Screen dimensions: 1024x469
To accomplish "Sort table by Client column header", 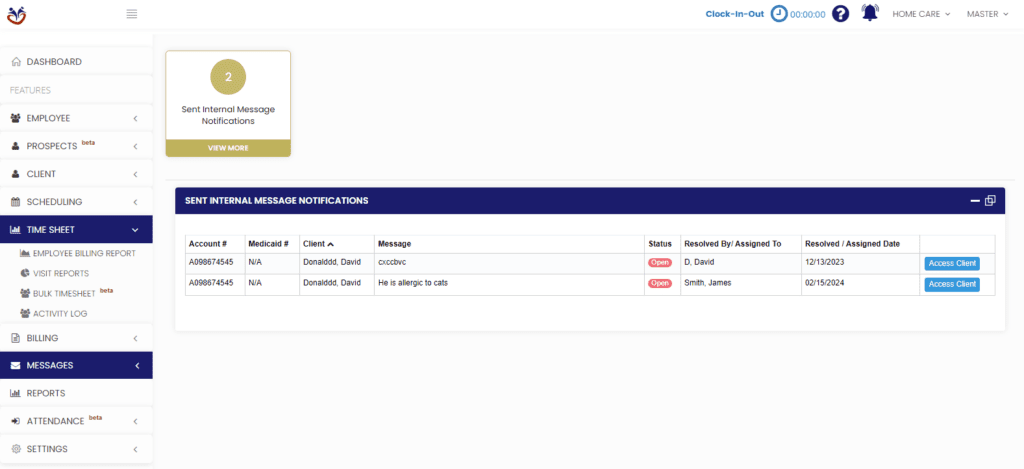I will coord(318,244).
